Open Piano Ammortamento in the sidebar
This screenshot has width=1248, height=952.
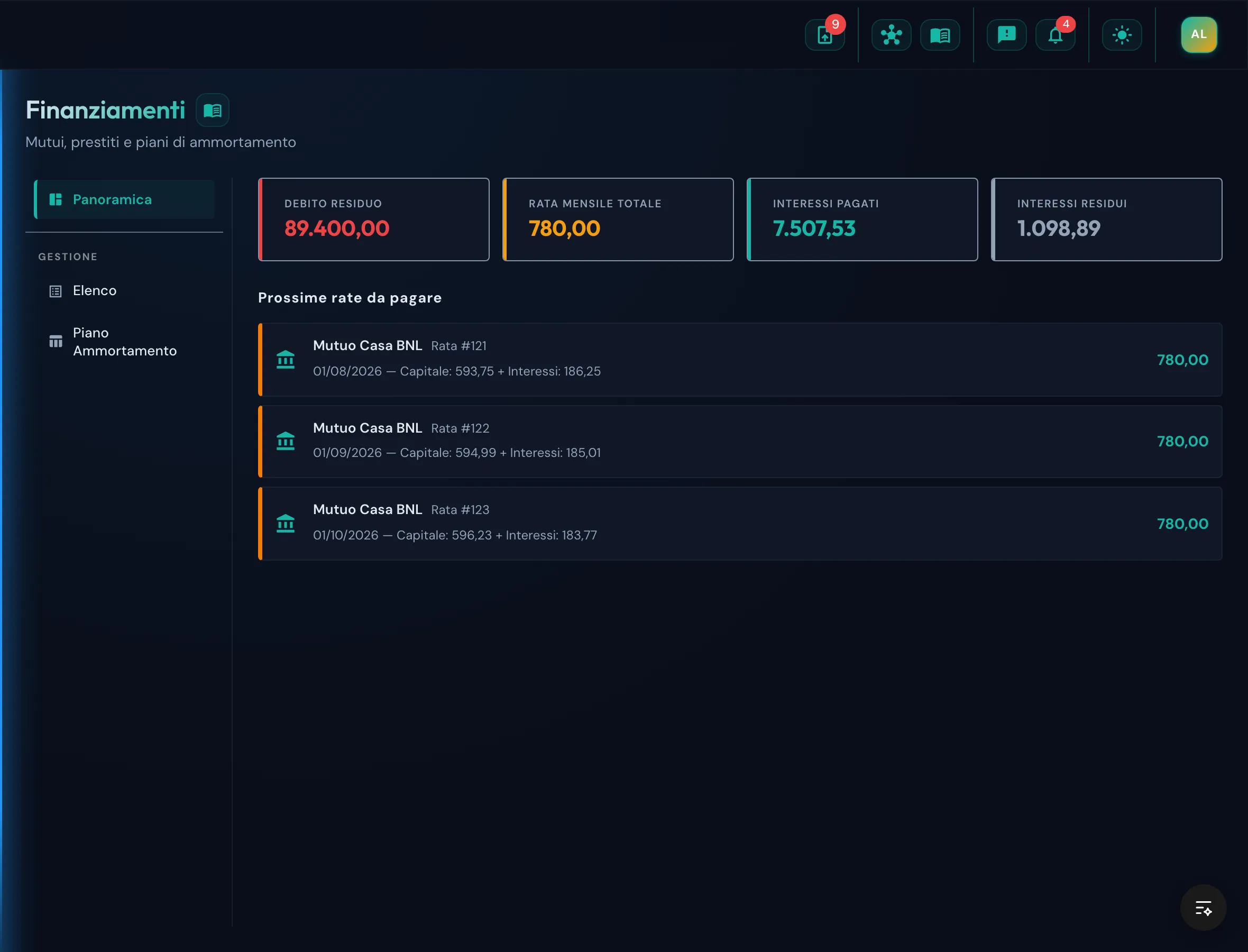pyautogui.click(x=124, y=342)
